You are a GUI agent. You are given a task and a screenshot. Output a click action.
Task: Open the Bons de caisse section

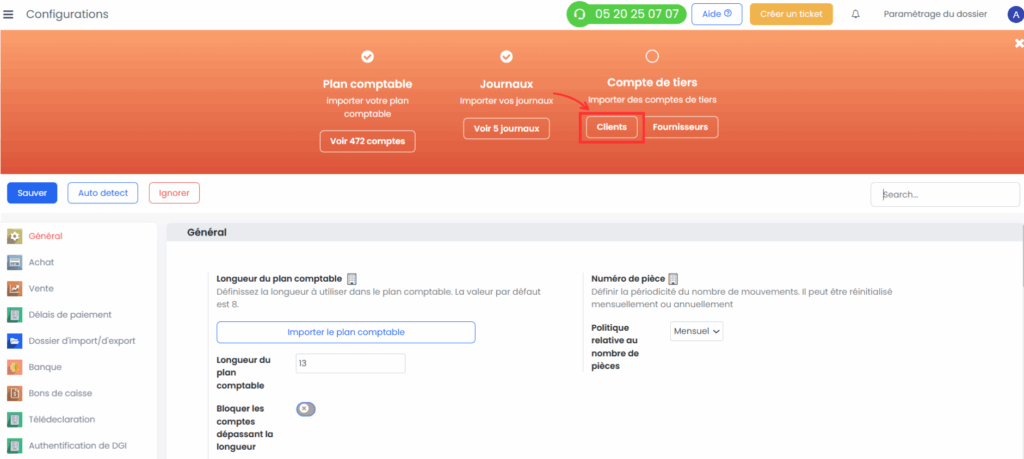[60, 394]
